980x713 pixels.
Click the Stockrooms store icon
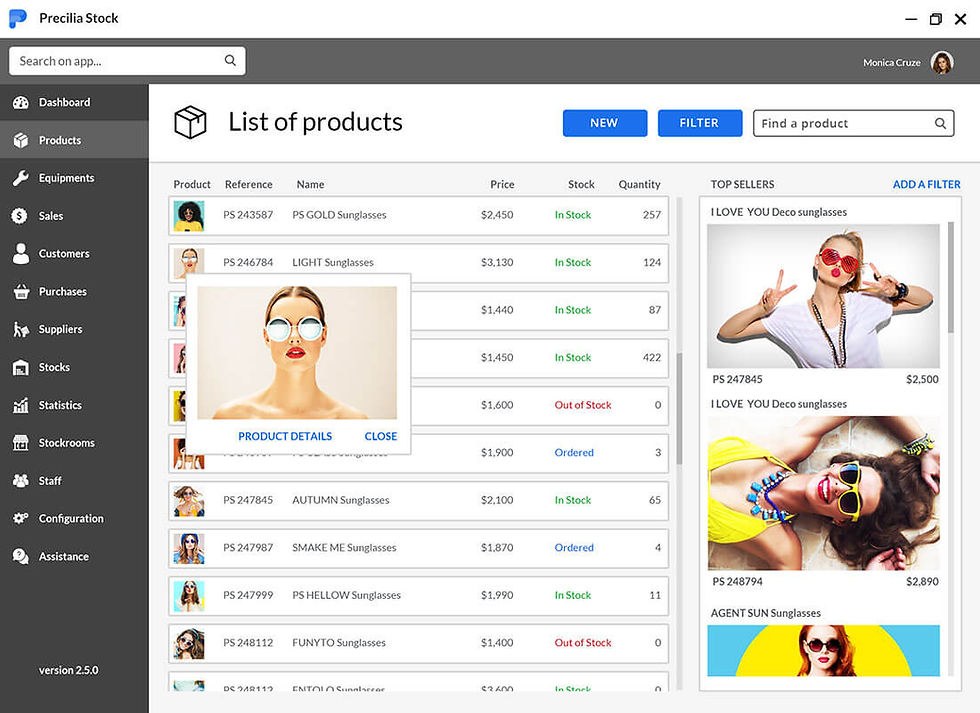(21, 443)
